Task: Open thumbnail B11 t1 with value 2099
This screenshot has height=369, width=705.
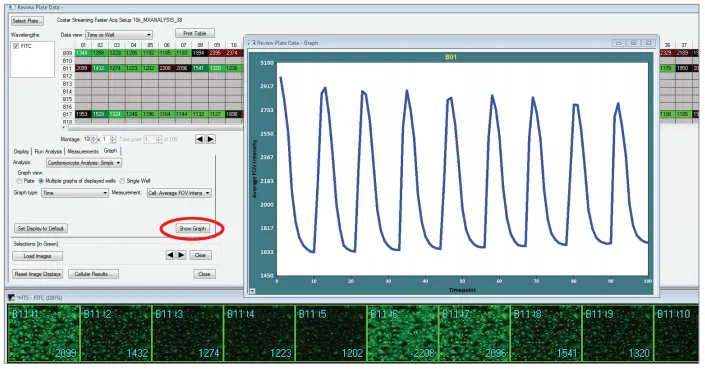Action: pyautogui.click(x=44, y=333)
